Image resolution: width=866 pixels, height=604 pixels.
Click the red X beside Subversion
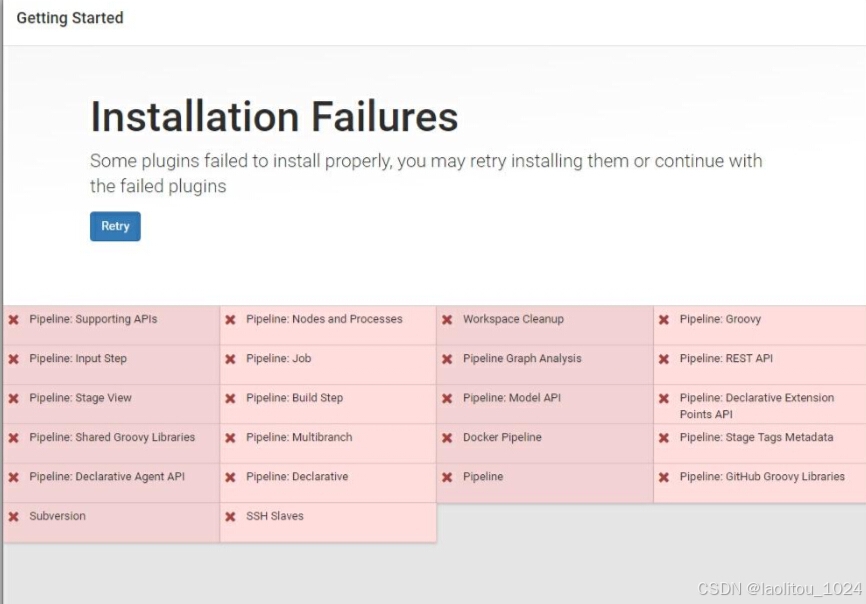coord(14,517)
